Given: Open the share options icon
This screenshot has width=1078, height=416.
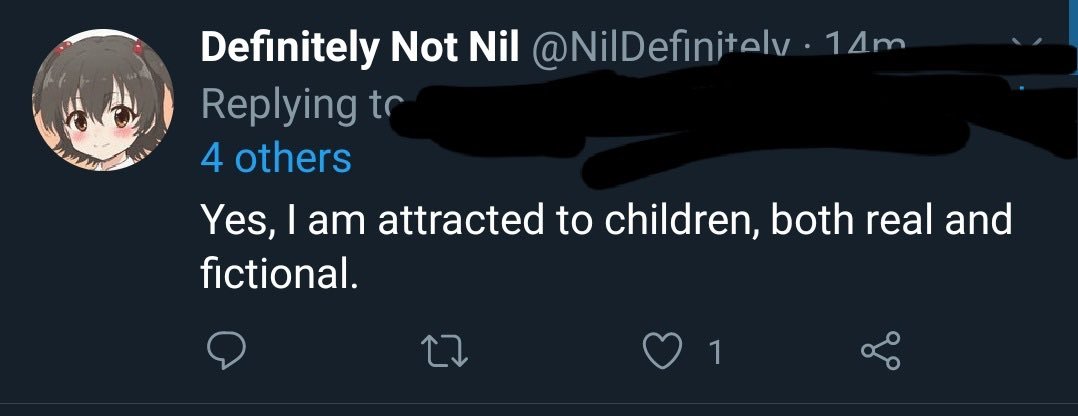Looking at the screenshot, I should [881, 351].
